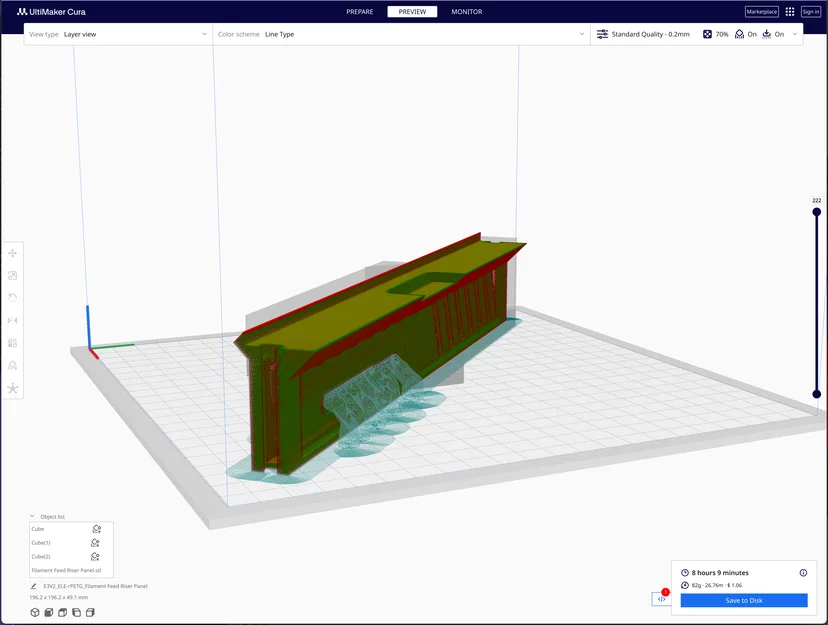
Task: Open the print info details icon
Action: click(803, 573)
